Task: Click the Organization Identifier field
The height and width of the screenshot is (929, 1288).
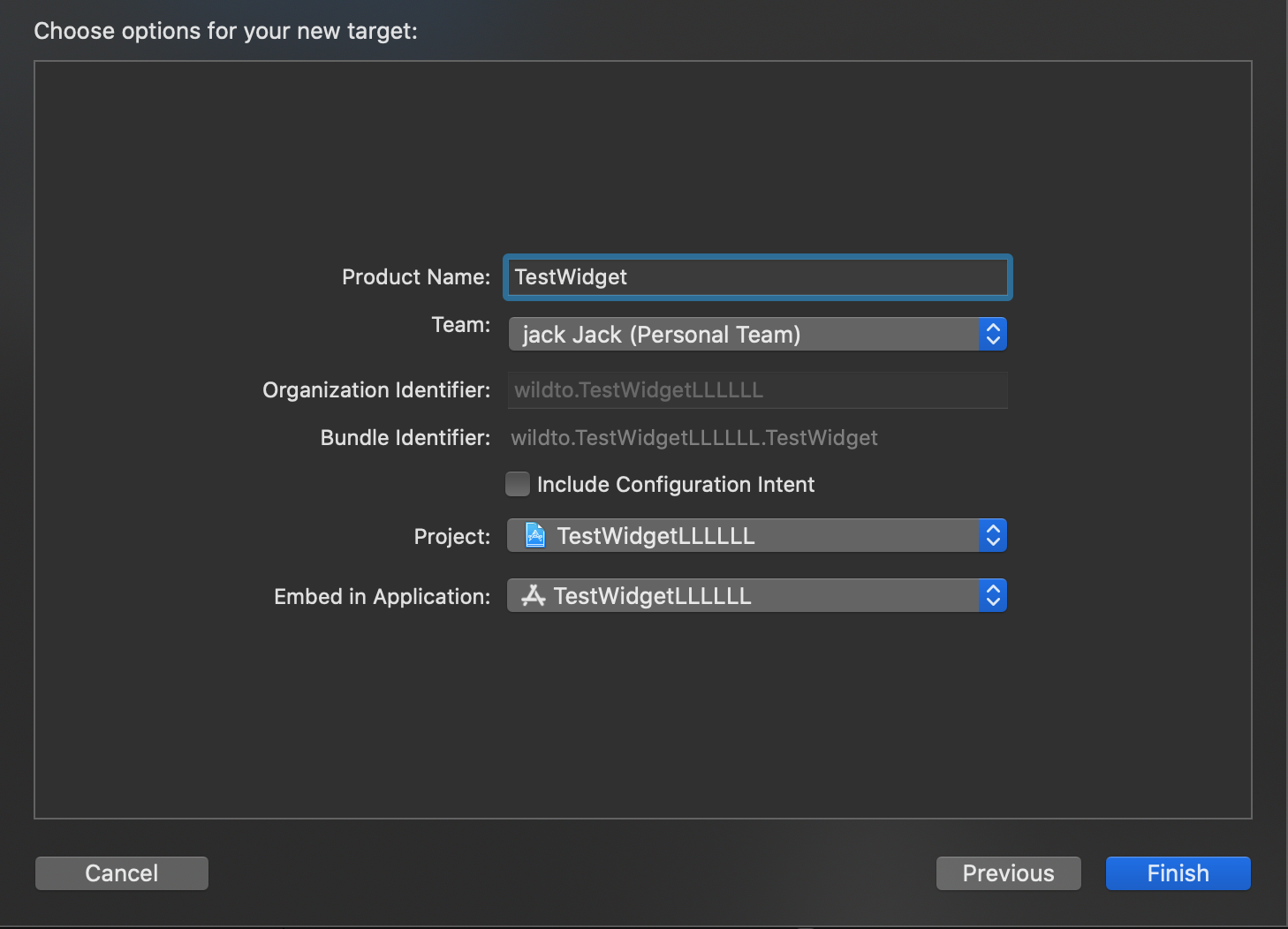Action: [757, 390]
